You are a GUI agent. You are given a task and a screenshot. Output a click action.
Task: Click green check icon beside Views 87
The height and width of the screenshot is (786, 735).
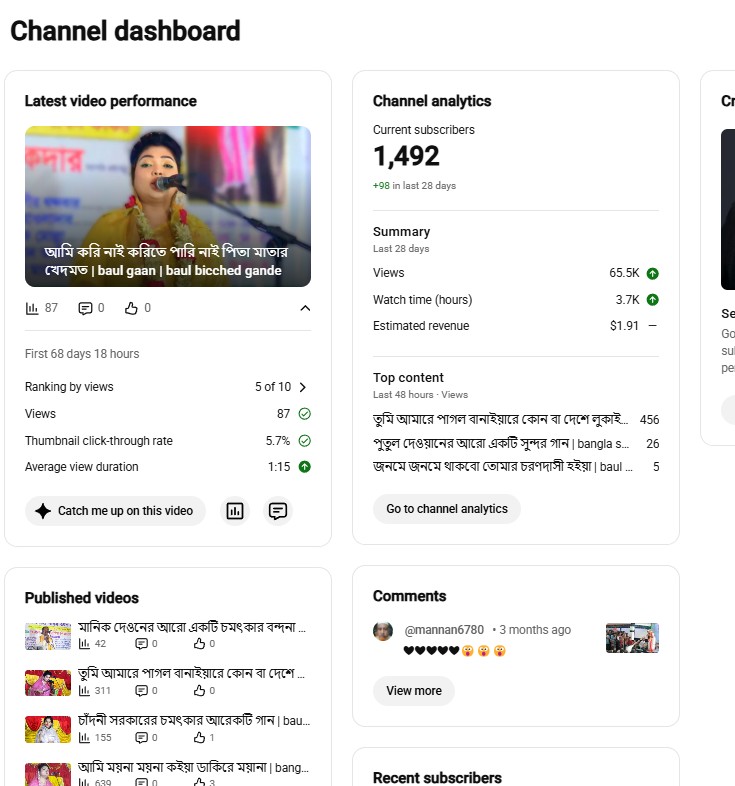pos(304,414)
